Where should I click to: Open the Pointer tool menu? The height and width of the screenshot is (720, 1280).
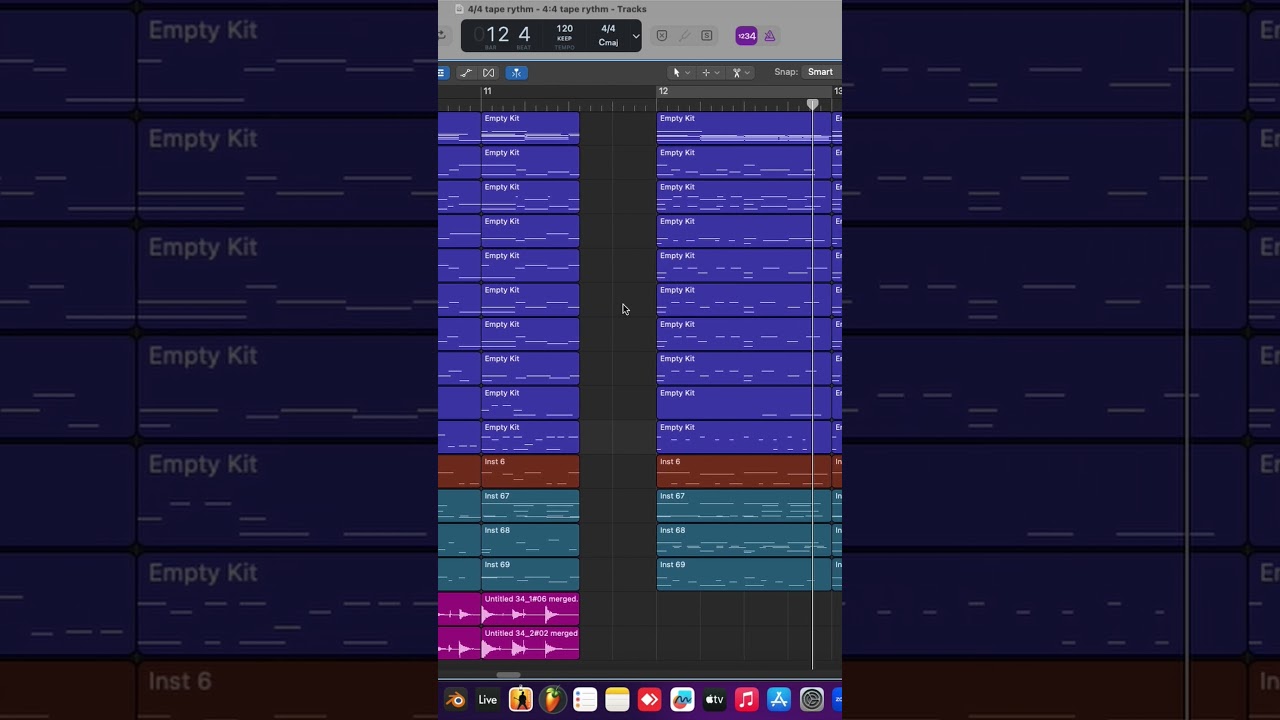click(680, 73)
